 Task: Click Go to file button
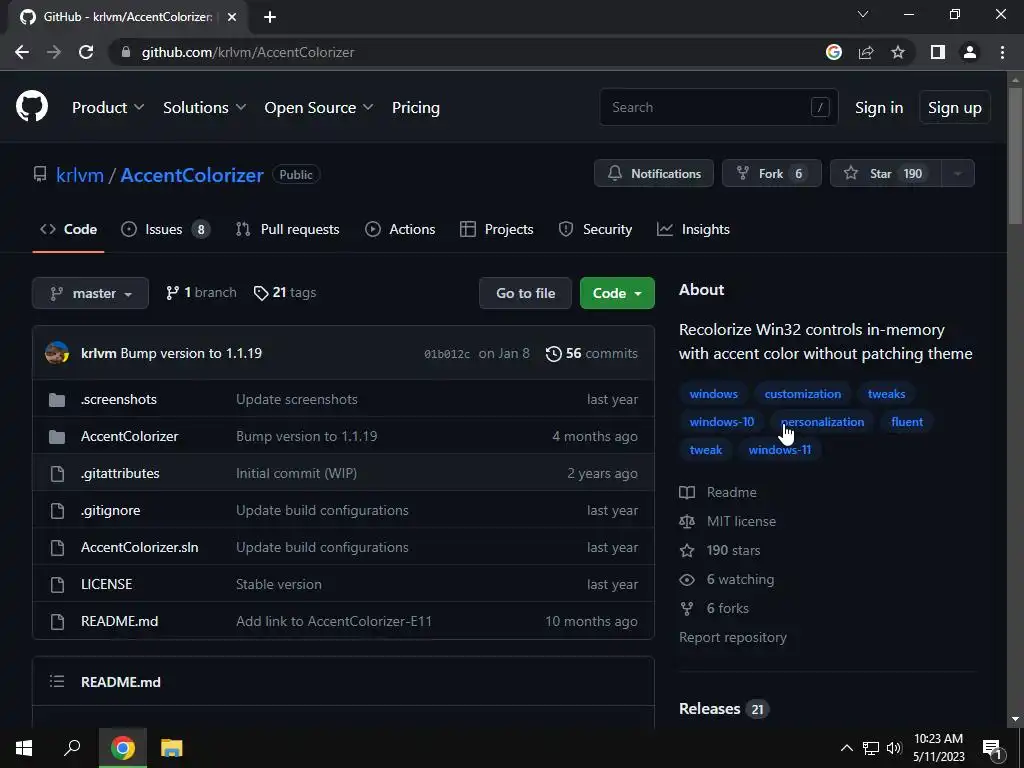525,293
